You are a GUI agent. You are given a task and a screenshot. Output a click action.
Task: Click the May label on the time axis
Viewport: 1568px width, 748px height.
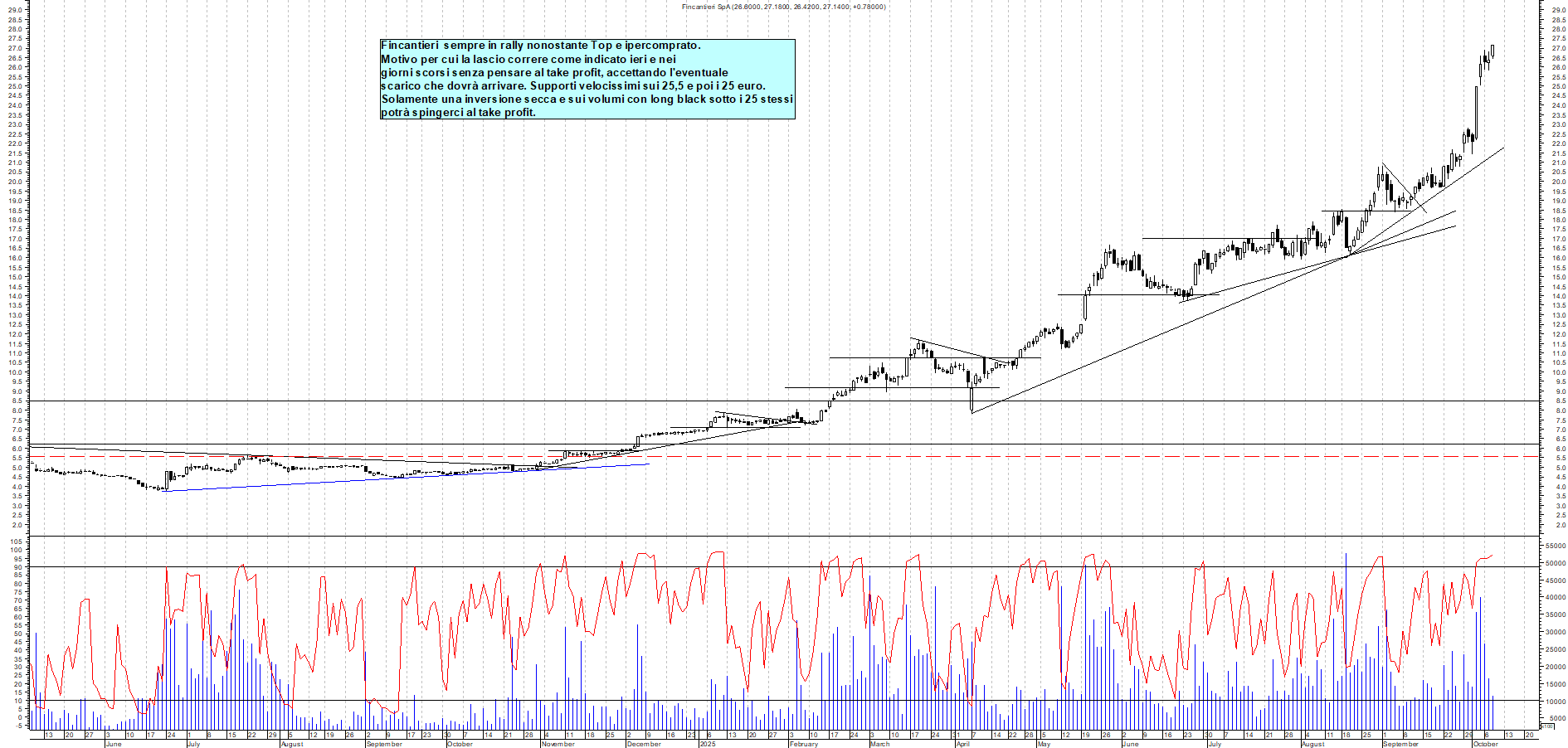(1044, 744)
